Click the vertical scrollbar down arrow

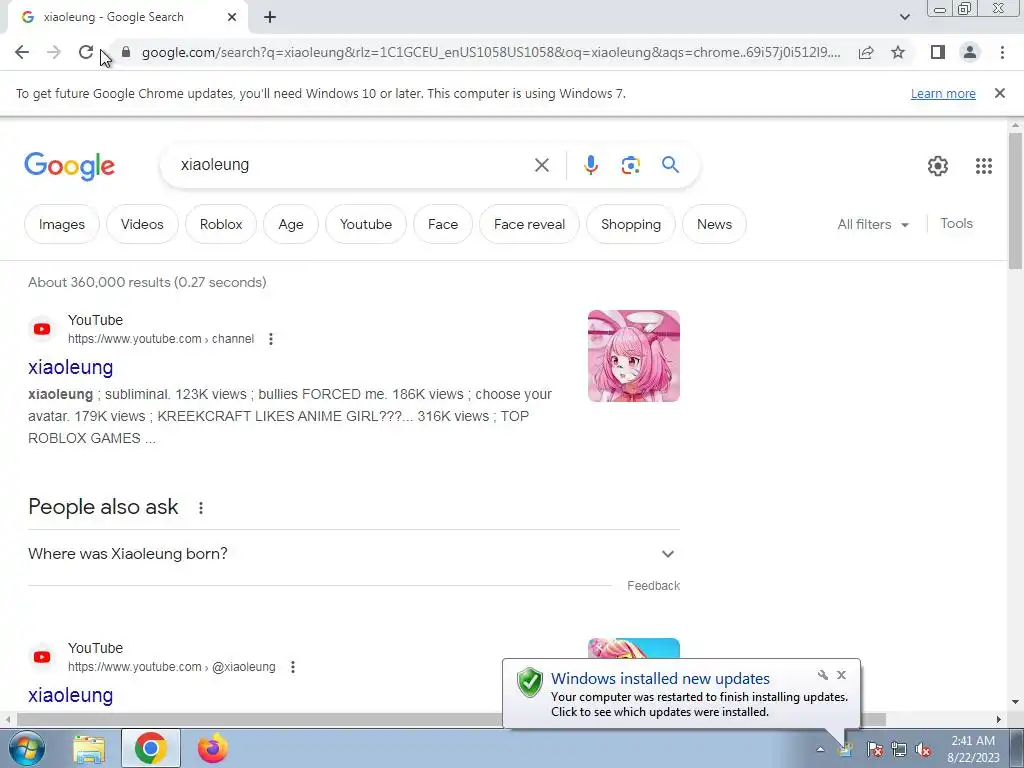pyautogui.click(x=1015, y=703)
